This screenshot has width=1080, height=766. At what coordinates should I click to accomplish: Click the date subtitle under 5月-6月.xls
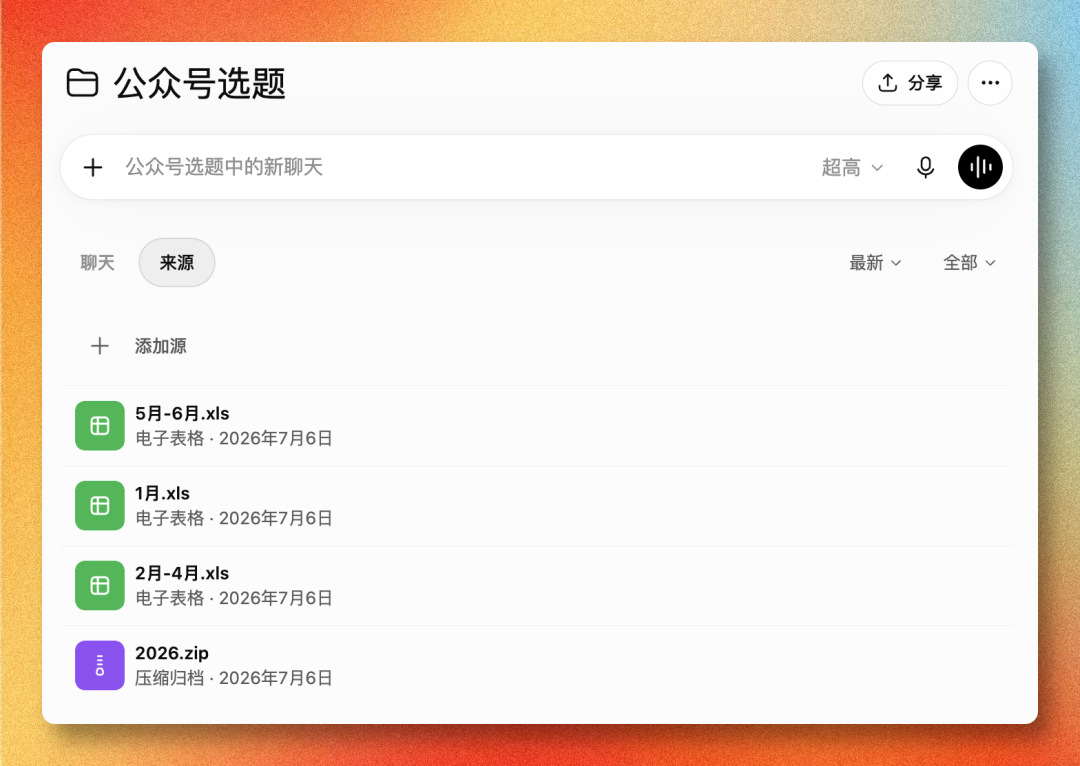(233, 438)
